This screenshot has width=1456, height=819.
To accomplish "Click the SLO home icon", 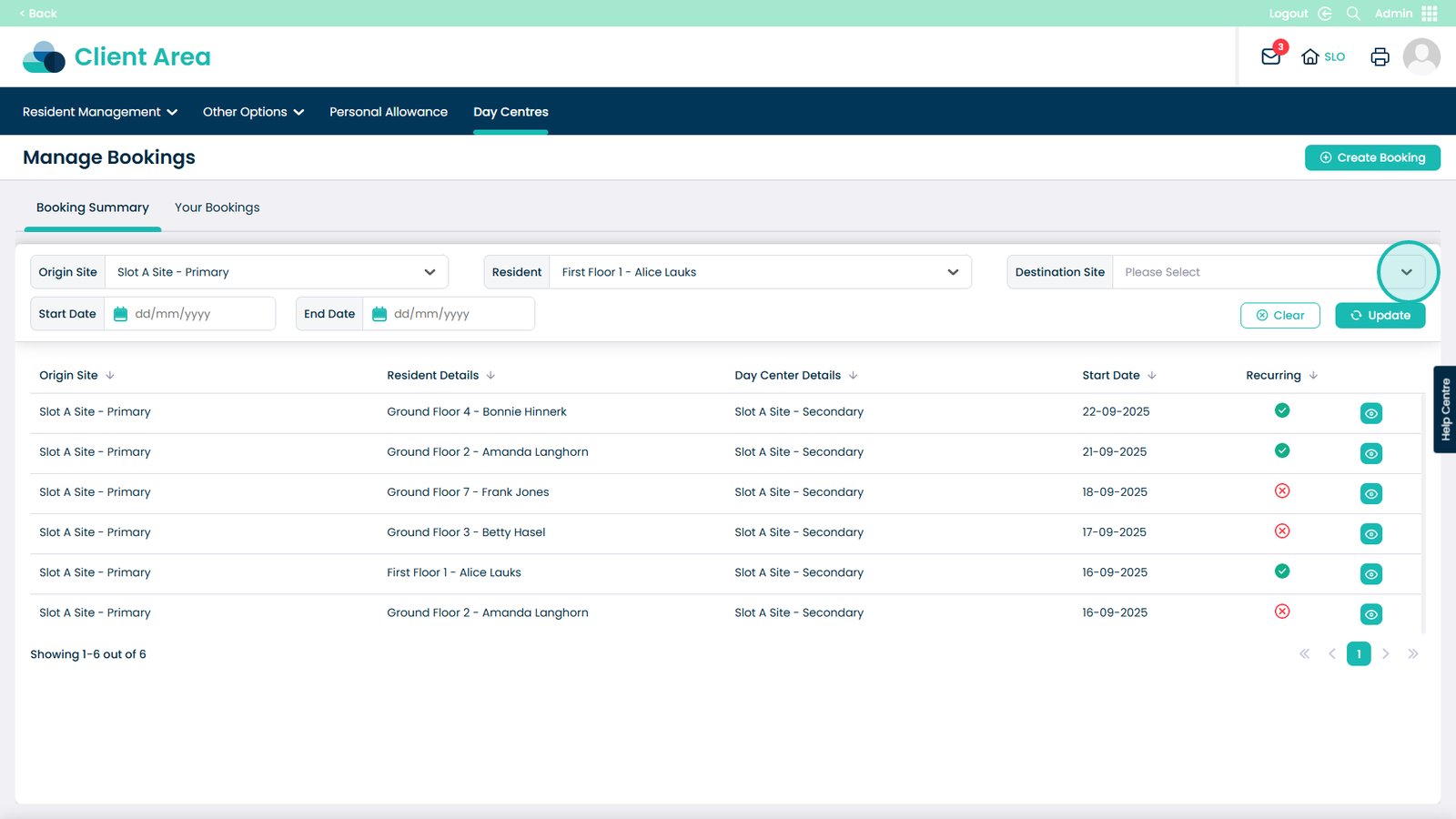I will click(1310, 56).
